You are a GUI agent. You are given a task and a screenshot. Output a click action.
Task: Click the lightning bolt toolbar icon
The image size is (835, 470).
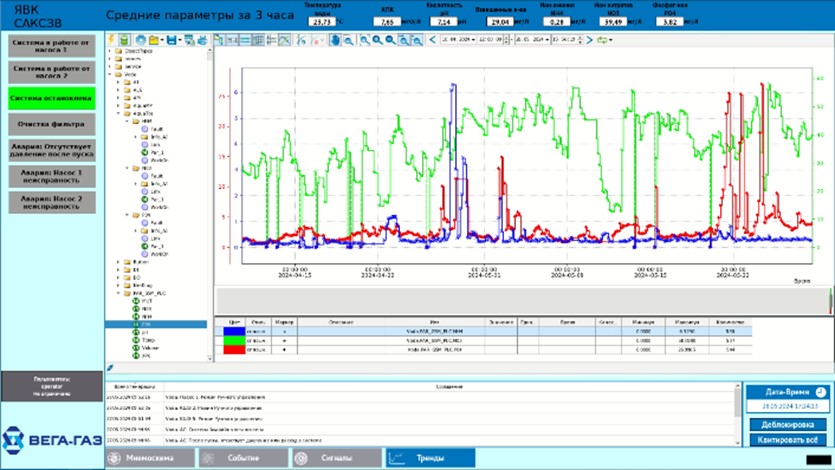click(111, 40)
